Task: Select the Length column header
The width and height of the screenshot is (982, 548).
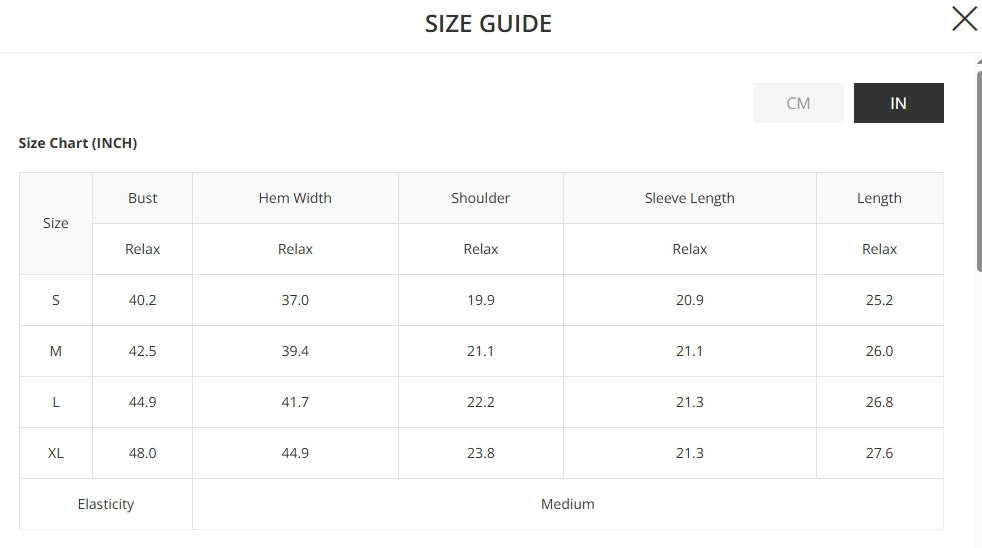Action: (879, 198)
